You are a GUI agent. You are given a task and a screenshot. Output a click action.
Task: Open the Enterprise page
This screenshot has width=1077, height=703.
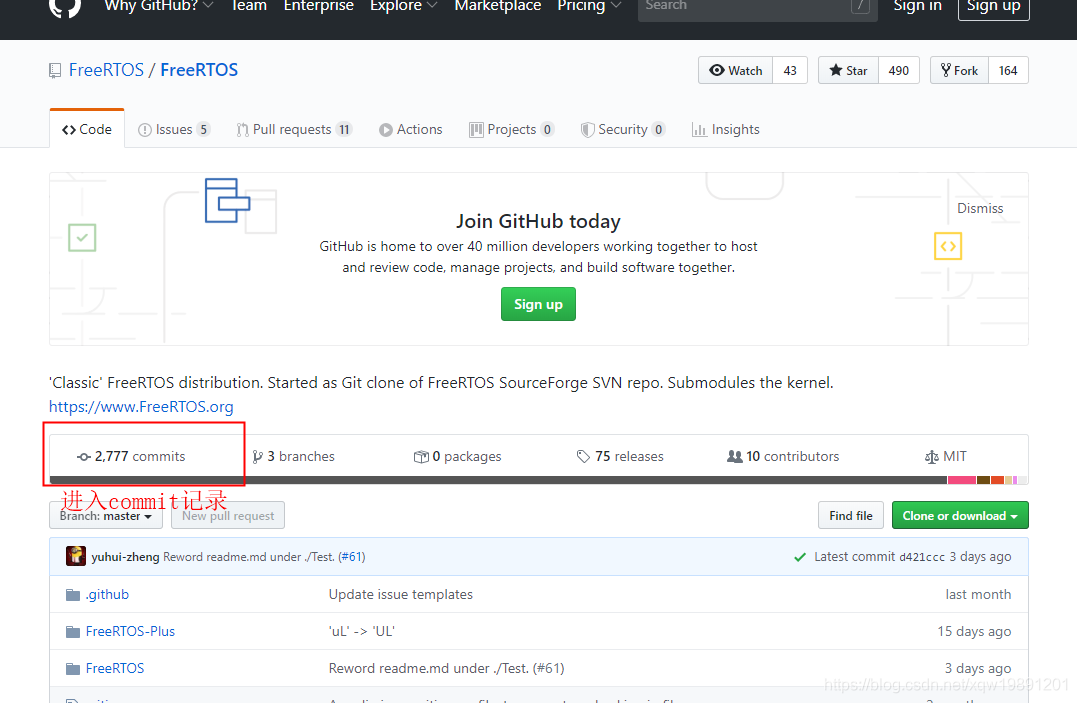(x=319, y=6)
